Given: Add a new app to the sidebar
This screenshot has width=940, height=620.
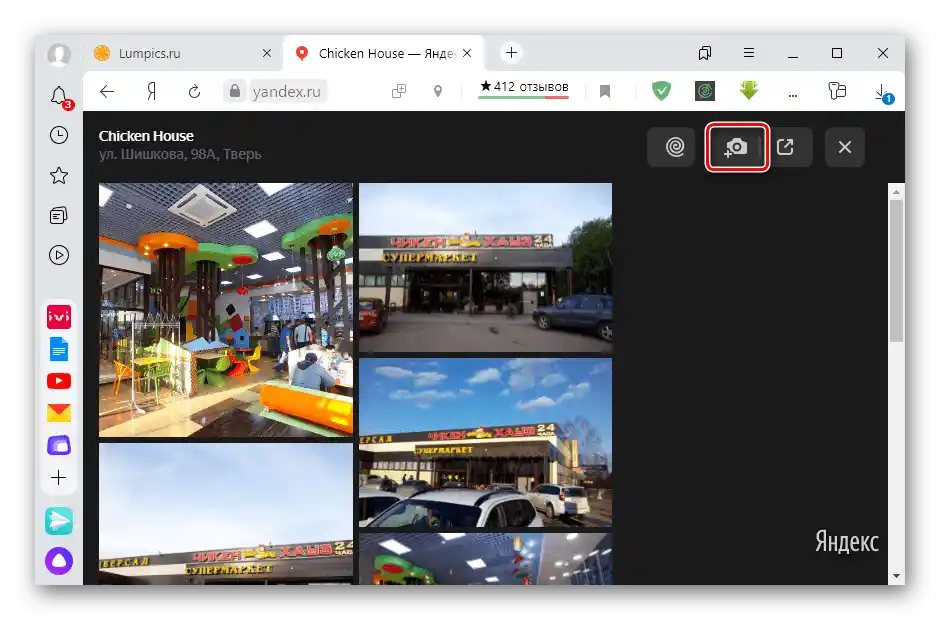Looking at the screenshot, I should click(59, 478).
